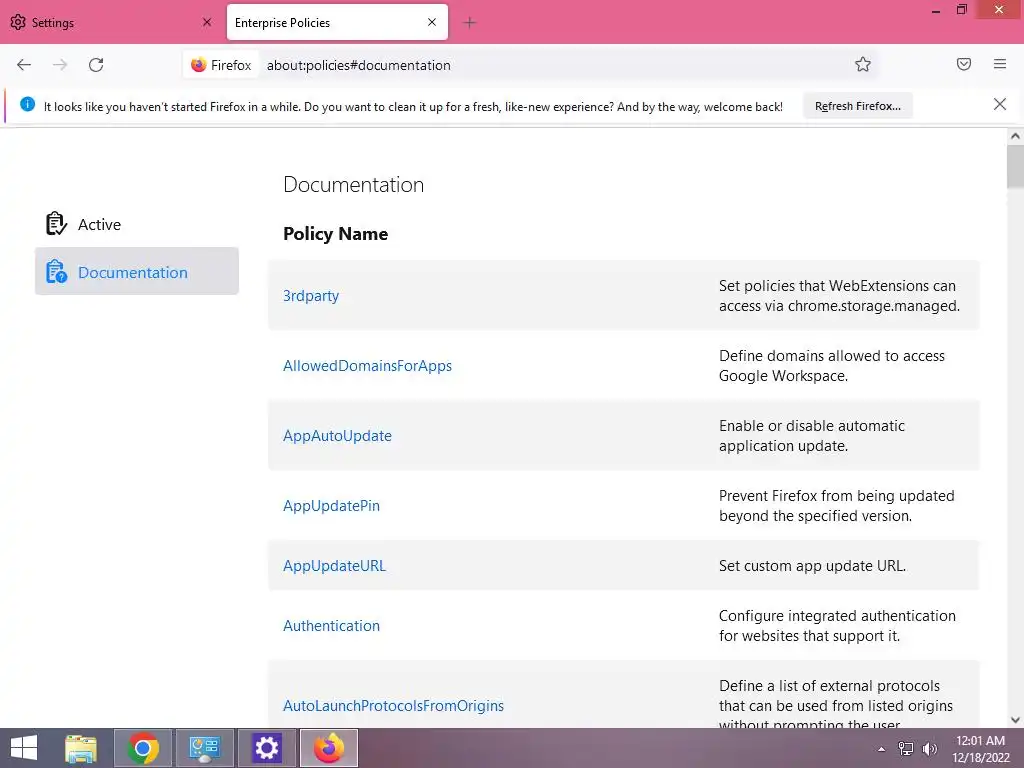Close the Enterprise Policies tab
The image size is (1024, 768).
click(432, 22)
